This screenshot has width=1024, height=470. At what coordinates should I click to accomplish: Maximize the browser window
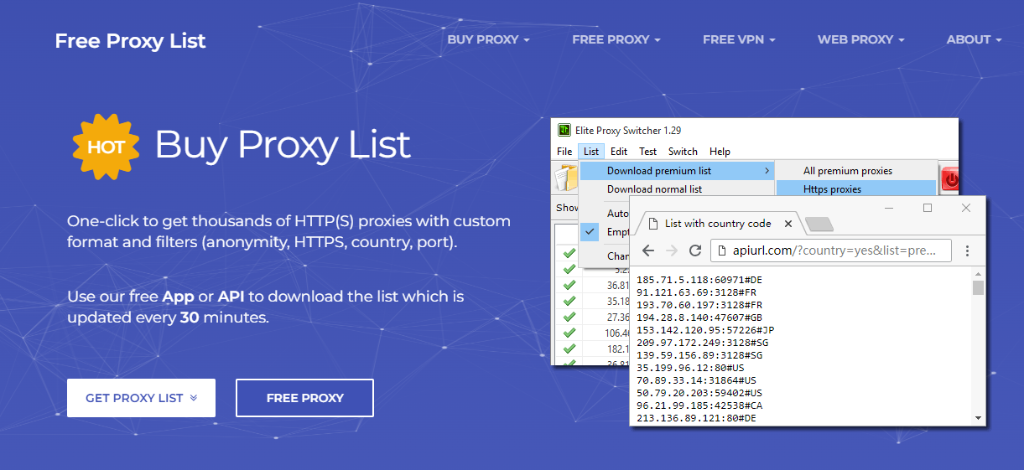(927, 208)
